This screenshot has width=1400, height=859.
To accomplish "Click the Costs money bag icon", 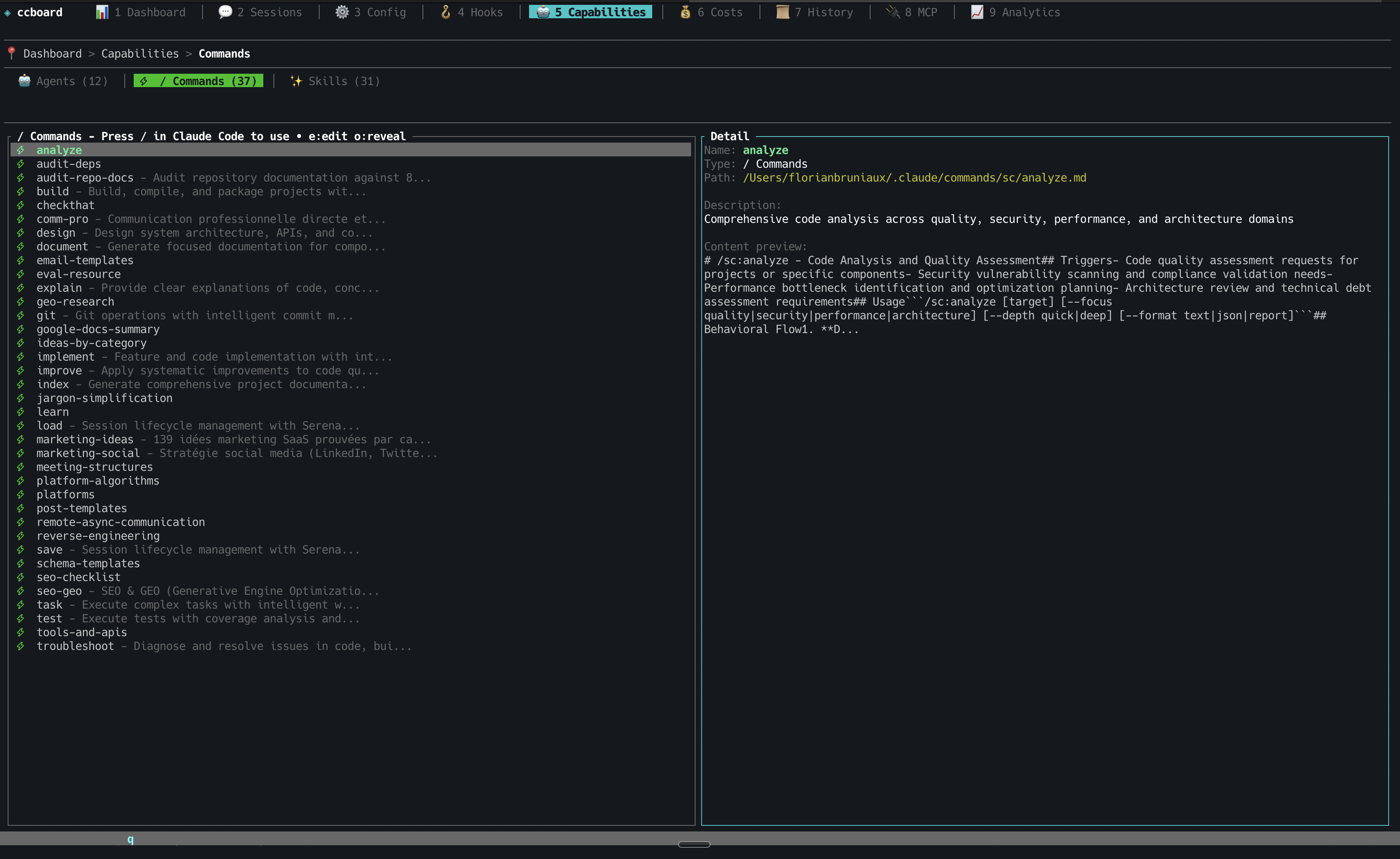I will pyautogui.click(x=685, y=12).
